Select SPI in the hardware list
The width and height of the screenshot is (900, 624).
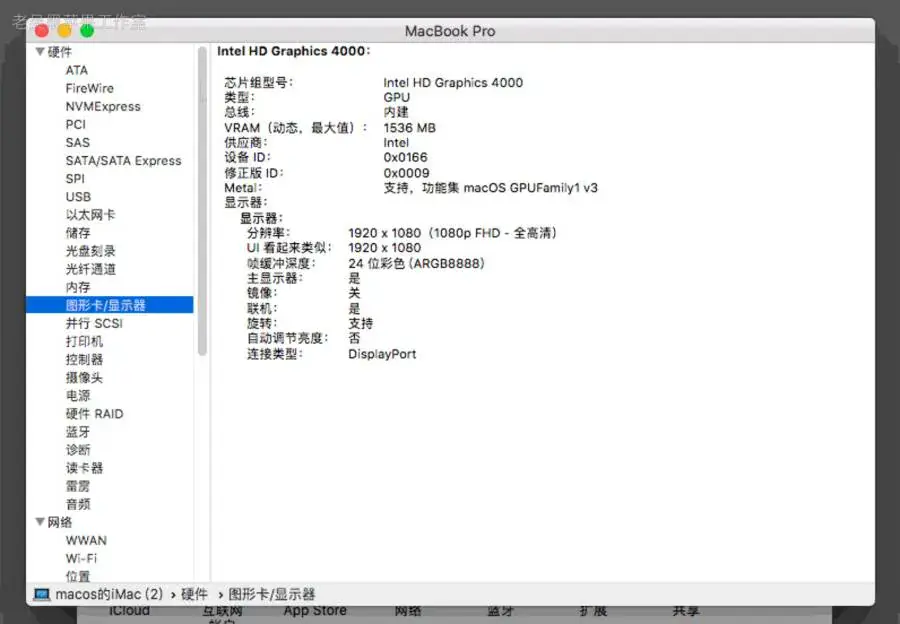click(75, 179)
